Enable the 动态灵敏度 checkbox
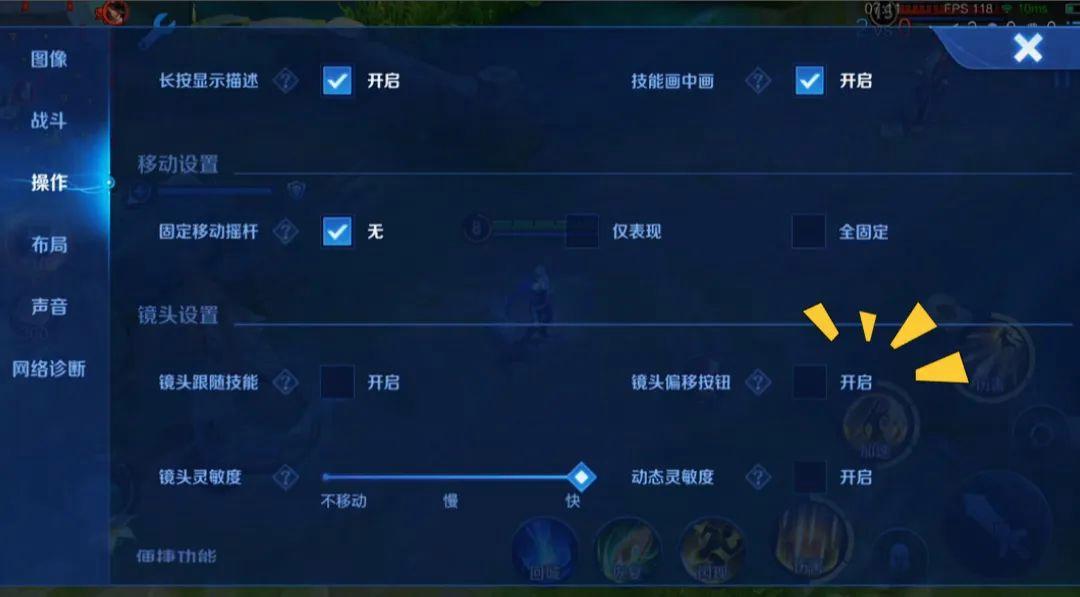 click(809, 477)
